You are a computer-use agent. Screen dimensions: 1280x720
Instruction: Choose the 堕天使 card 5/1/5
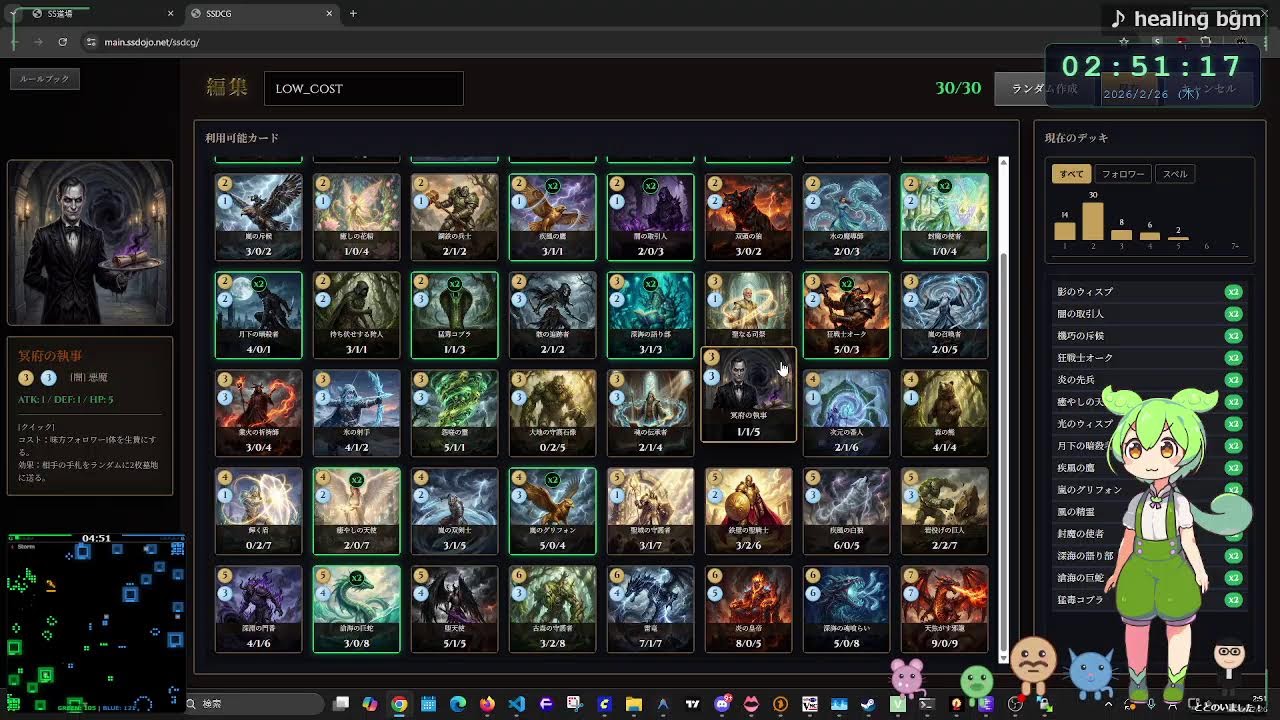tap(454, 609)
